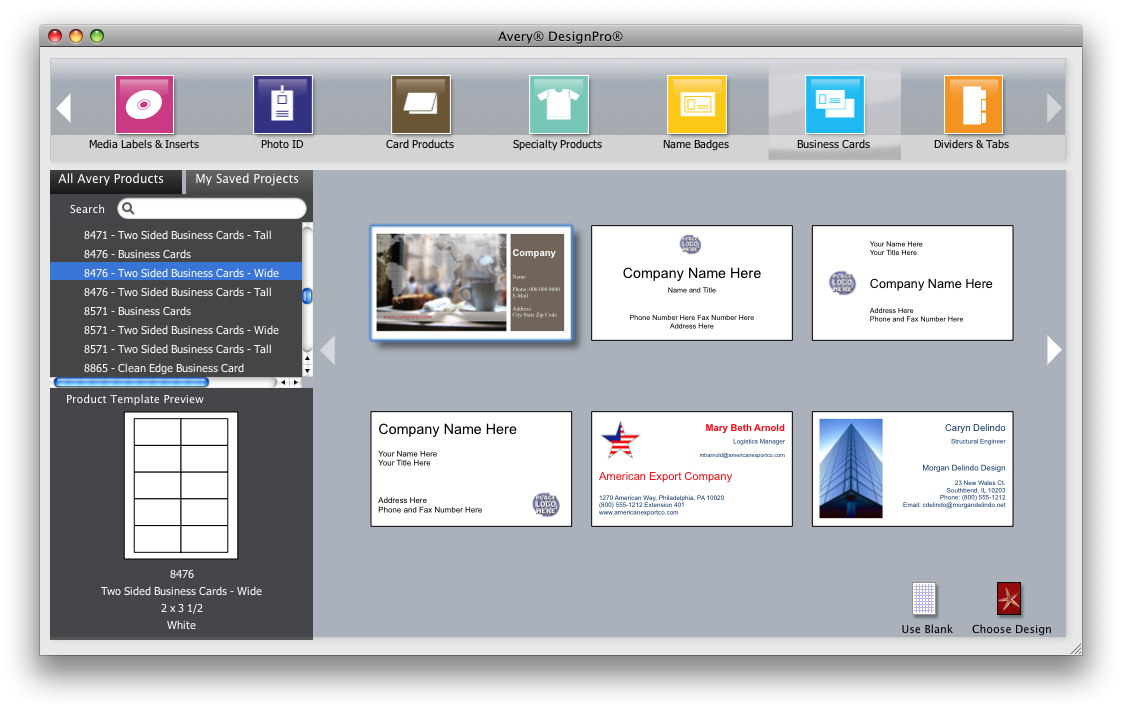Open the Photo ID product category
Viewport: 1122px width, 710px height.
(x=282, y=105)
